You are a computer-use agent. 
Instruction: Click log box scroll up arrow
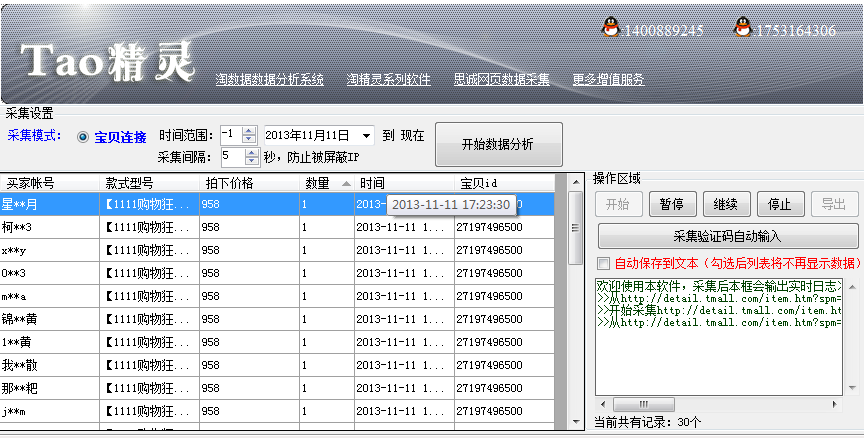tap(852, 286)
